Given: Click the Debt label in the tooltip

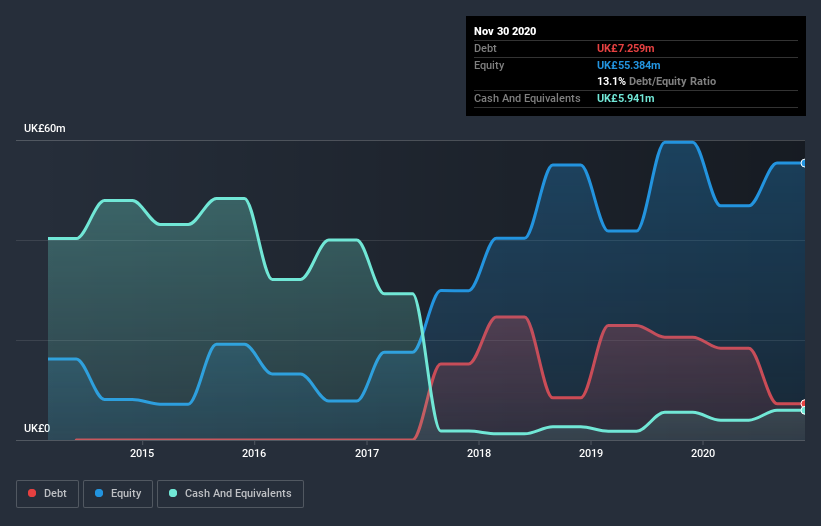Looking at the screenshot, I should [x=485, y=48].
